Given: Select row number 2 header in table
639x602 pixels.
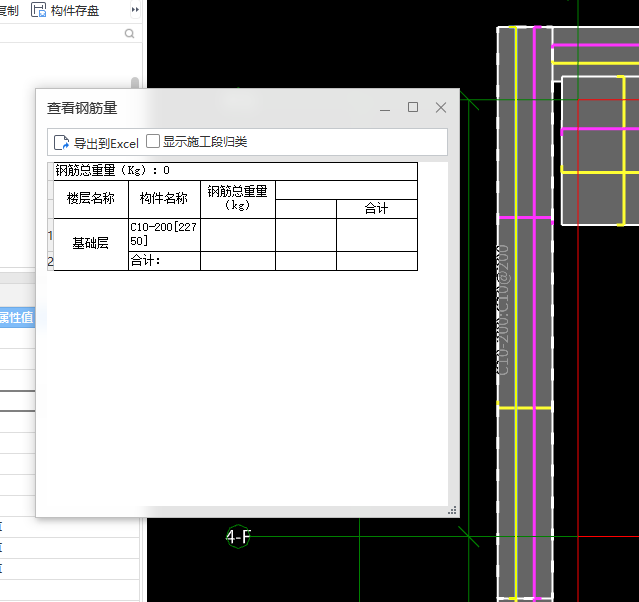Looking at the screenshot, I should [x=51, y=261].
